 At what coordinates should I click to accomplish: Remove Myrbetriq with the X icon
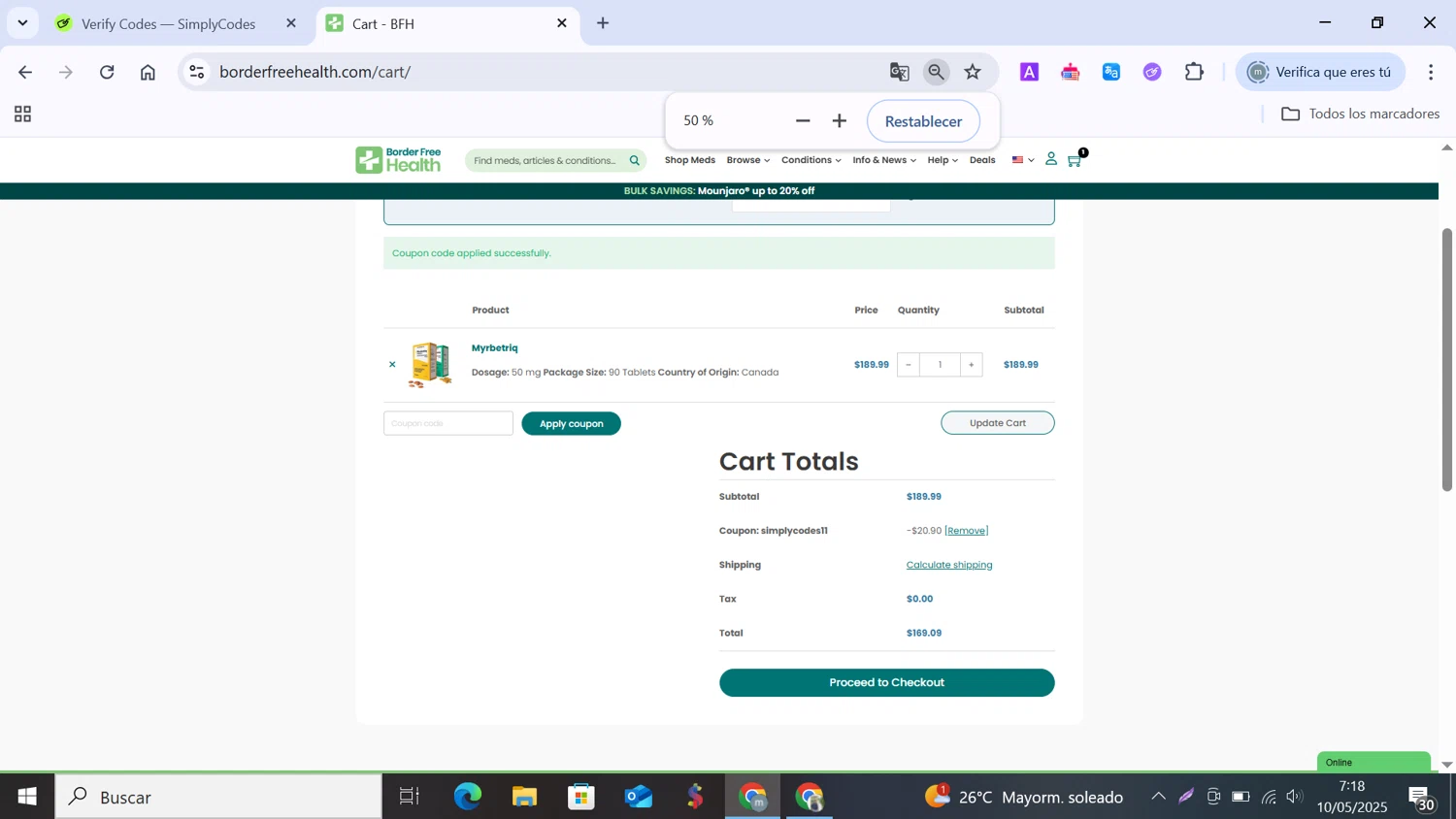392,365
